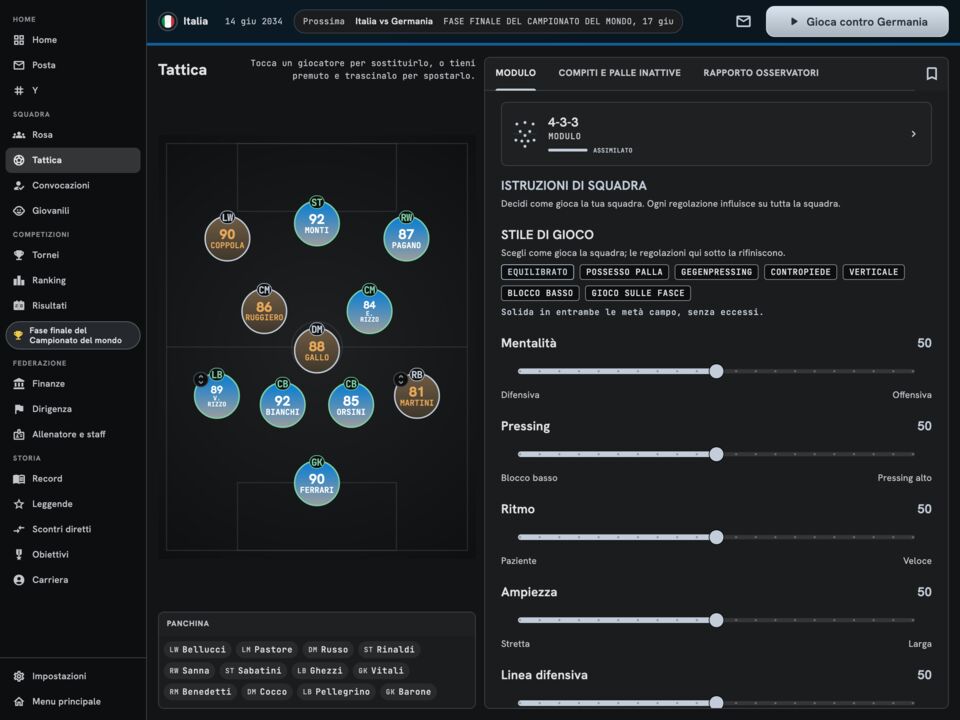Viewport: 960px width, 720px height.
Task: Switch to Compiti e Palle Inattive tab
Action: tap(619, 73)
